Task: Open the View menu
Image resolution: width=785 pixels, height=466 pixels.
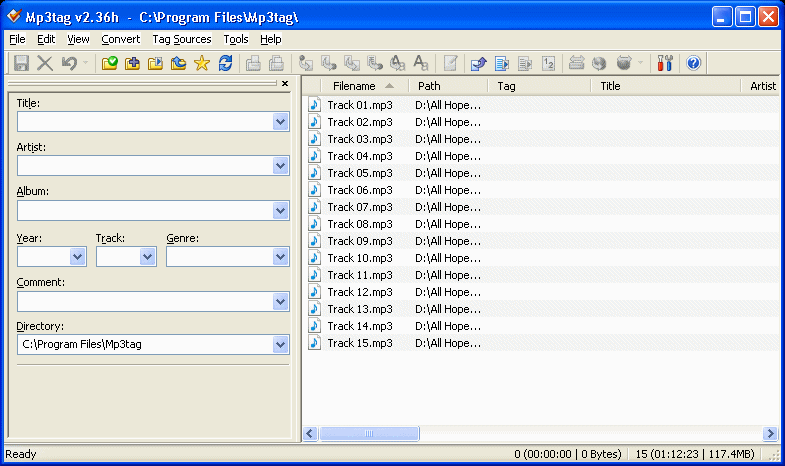Action: coord(78,39)
